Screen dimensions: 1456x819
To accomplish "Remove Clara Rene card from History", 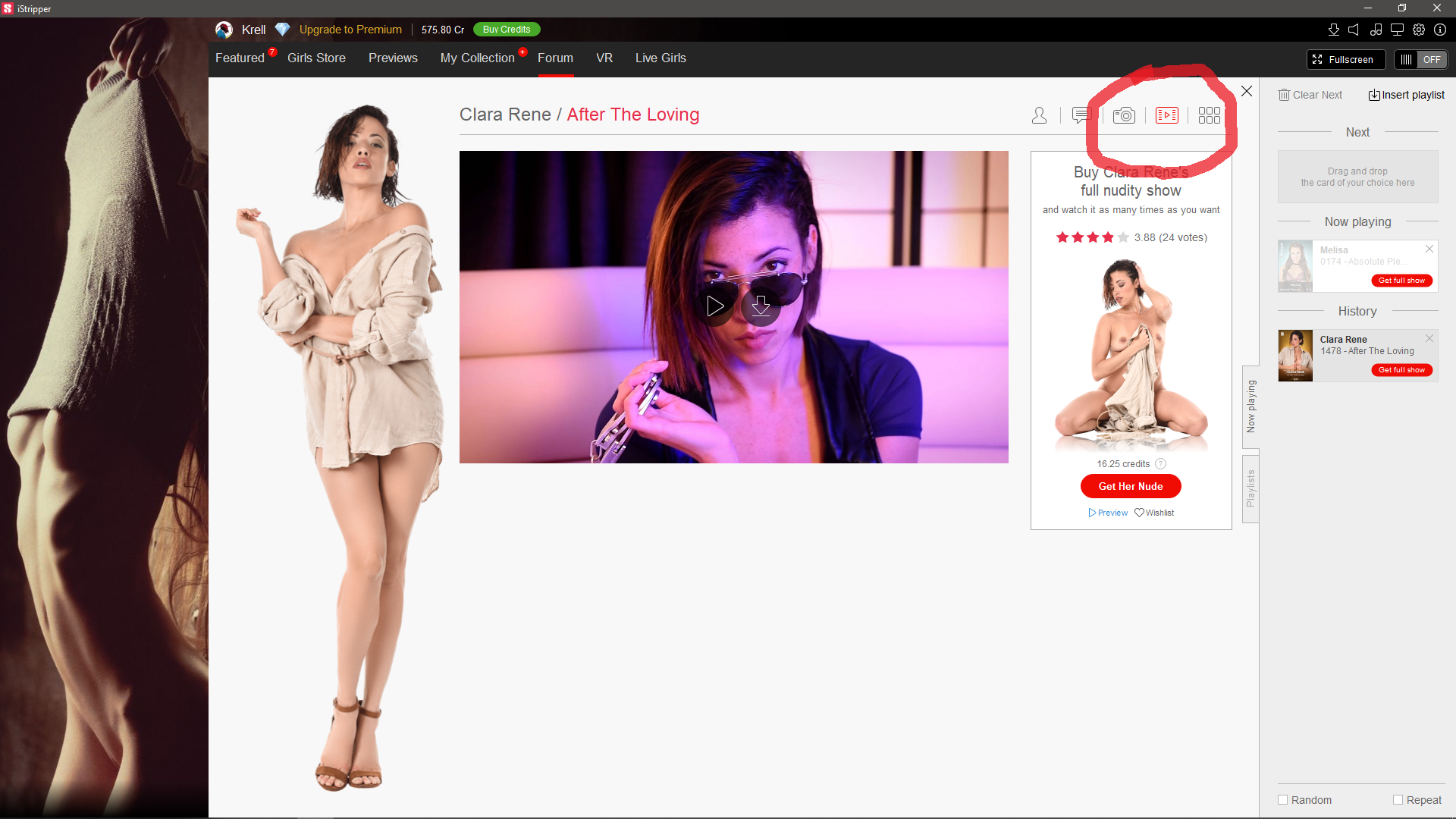I will click(x=1429, y=338).
